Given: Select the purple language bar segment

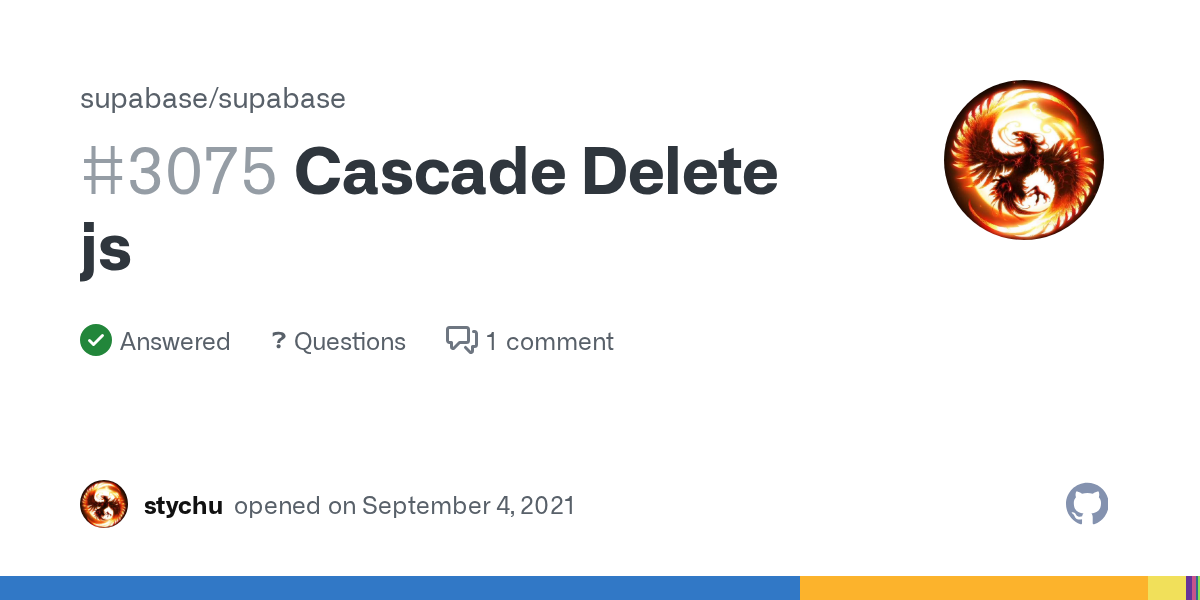Looking at the screenshot, I should pyautogui.click(x=1188, y=588).
